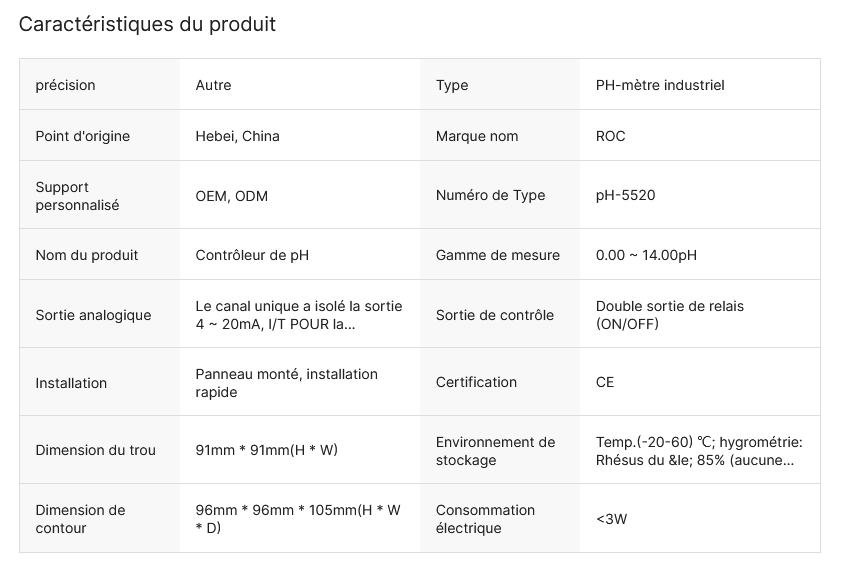Select the 'Contrôleur de pH' product name

pyautogui.click(x=252, y=255)
